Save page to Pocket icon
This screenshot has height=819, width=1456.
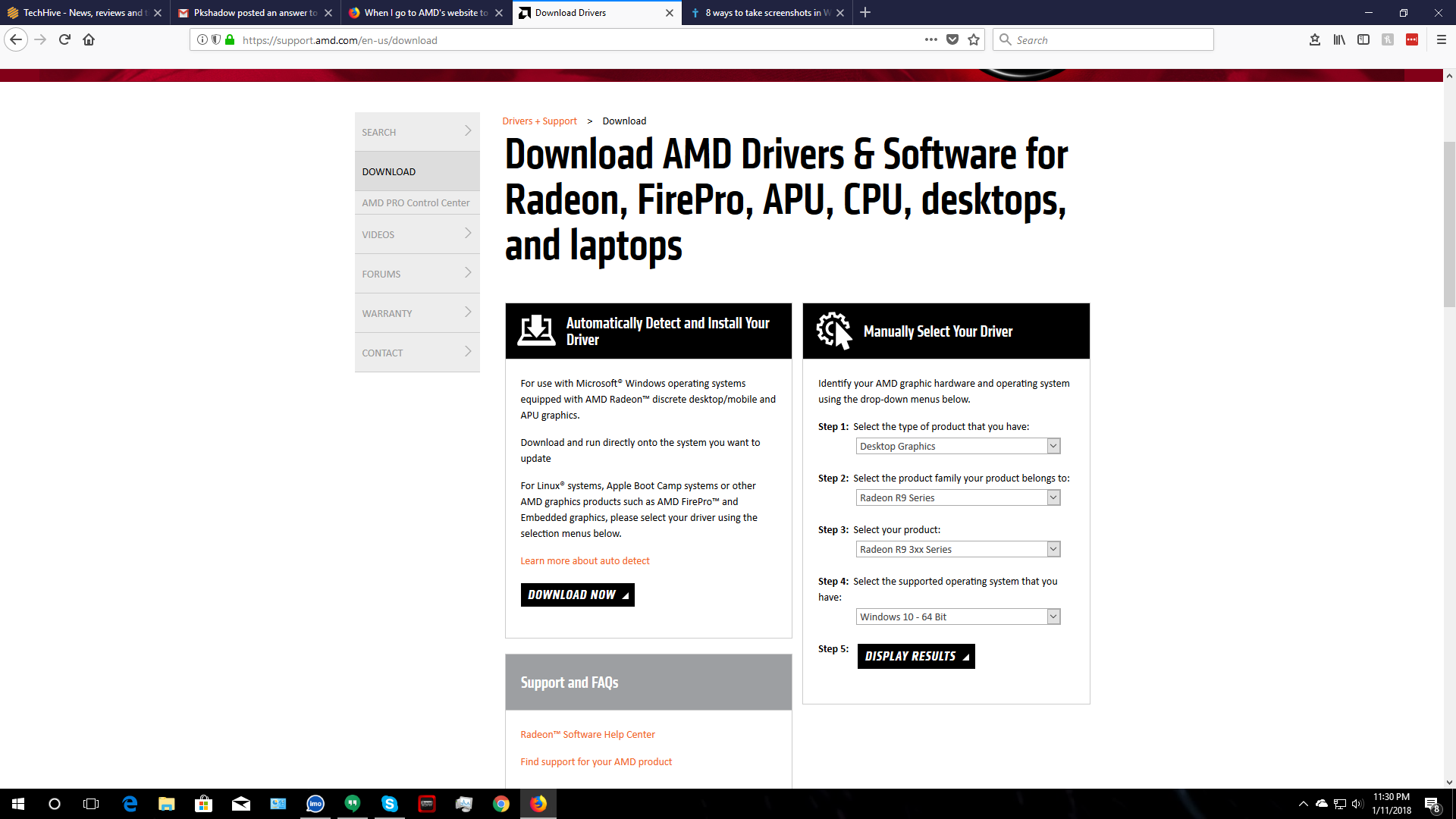tap(952, 39)
